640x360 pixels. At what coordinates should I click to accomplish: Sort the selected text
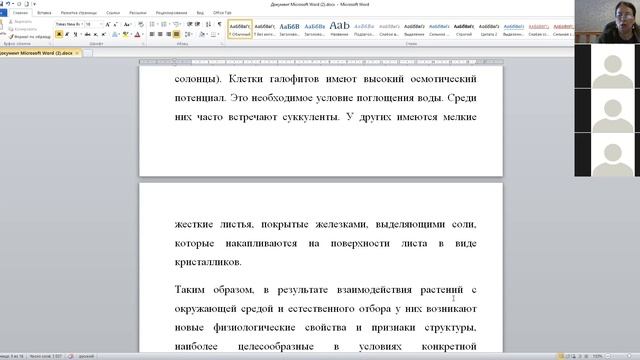[209, 24]
